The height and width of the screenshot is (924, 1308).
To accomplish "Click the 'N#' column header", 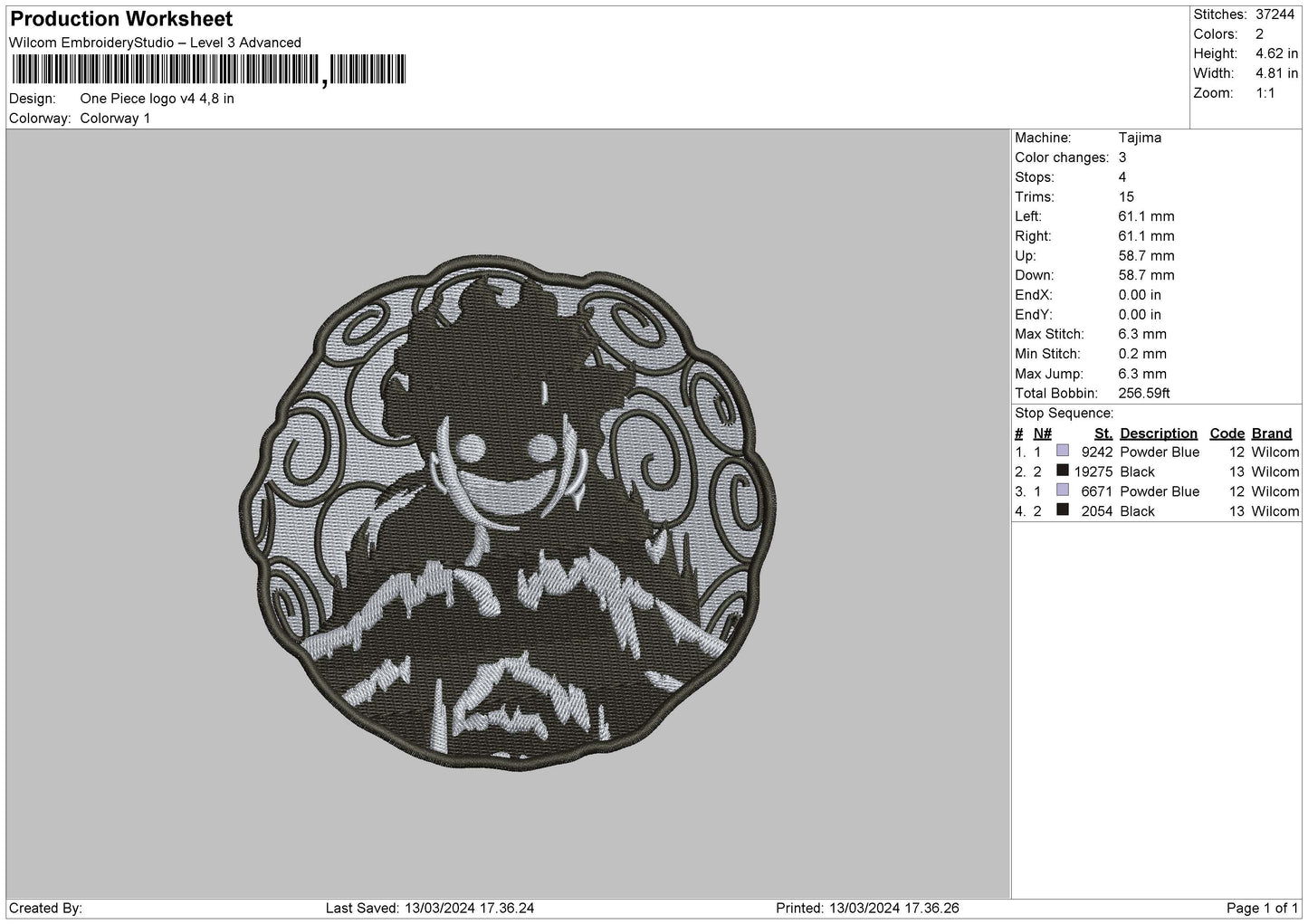I will [1043, 433].
